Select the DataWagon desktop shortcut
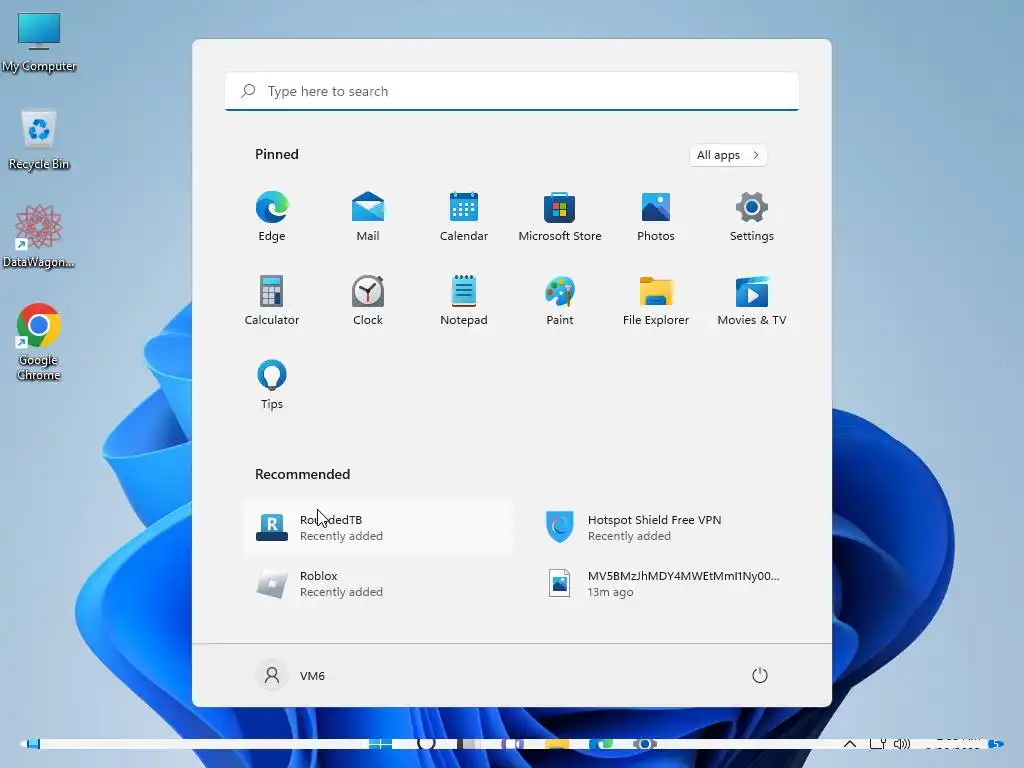Viewport: 1024px width, 768px height. 39,237
